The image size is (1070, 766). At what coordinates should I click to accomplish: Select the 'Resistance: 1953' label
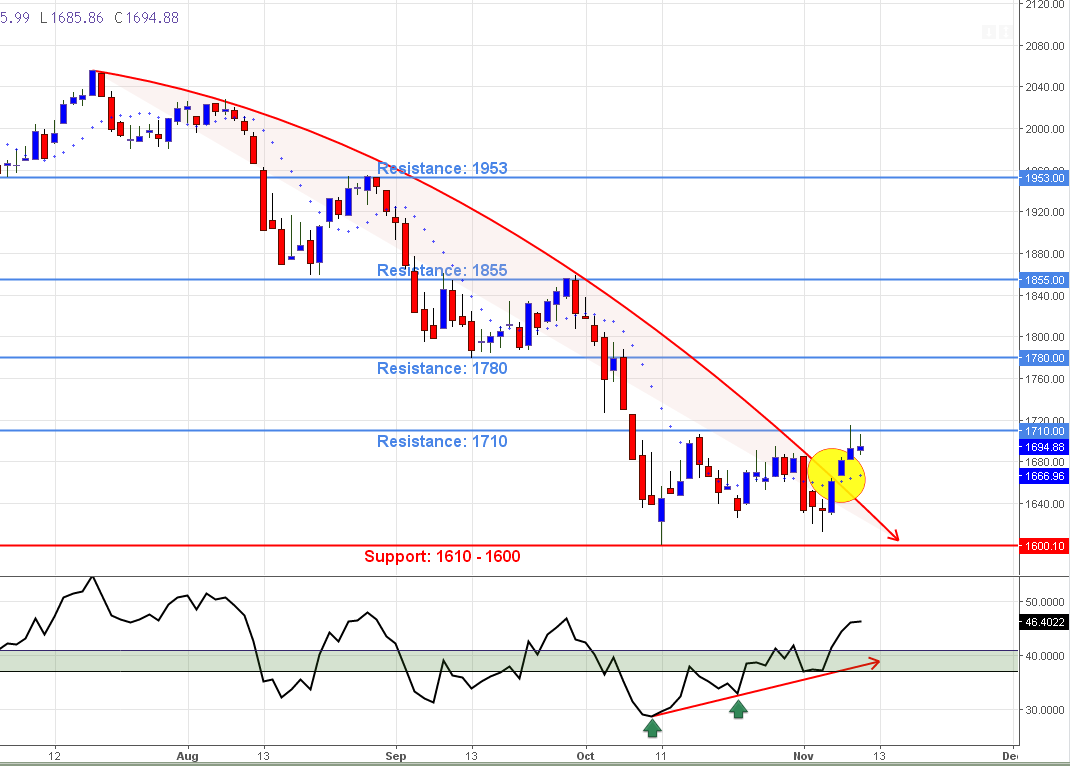pos(442,168)
